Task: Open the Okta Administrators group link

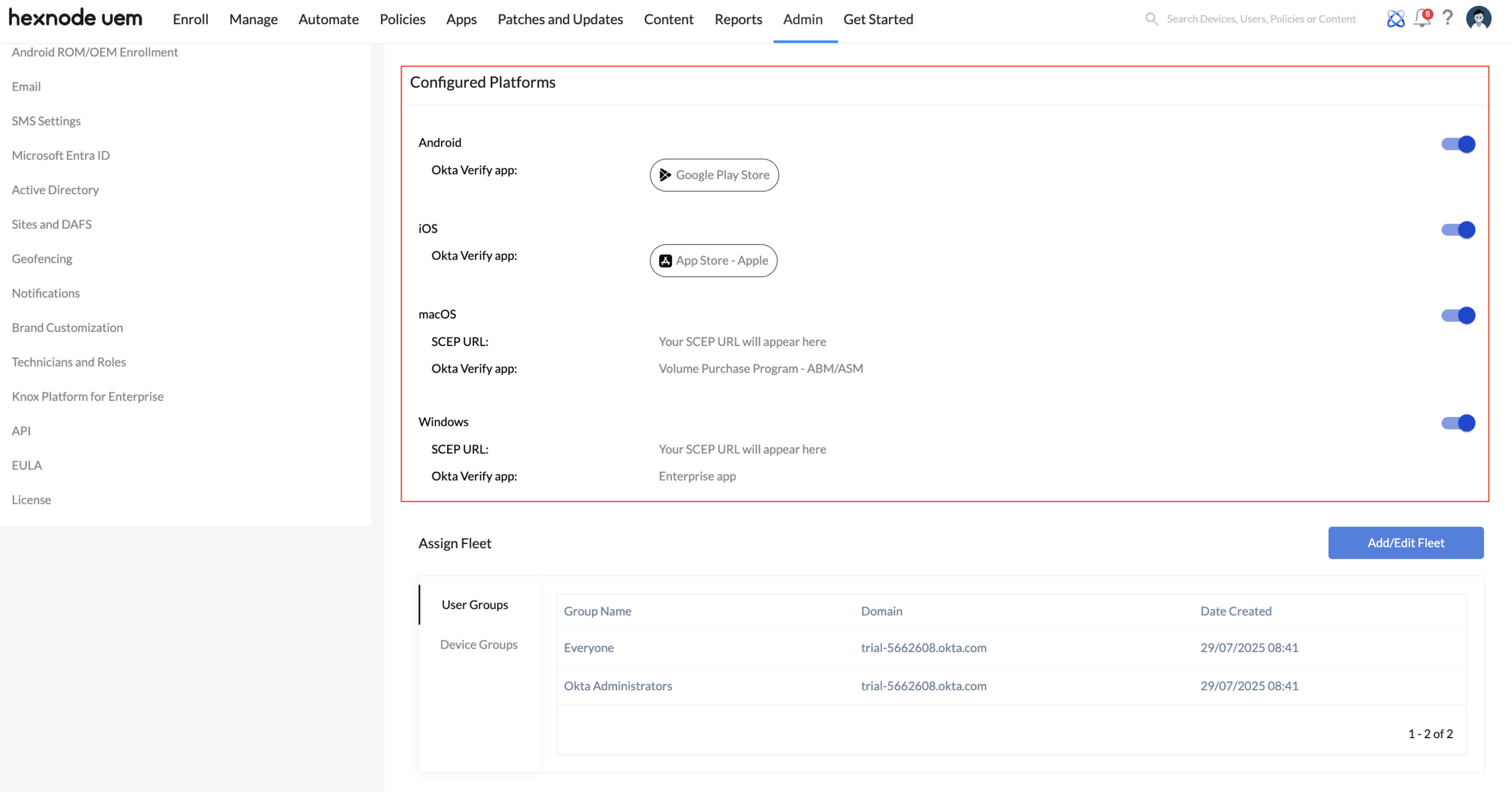Action: coord(618,686)
